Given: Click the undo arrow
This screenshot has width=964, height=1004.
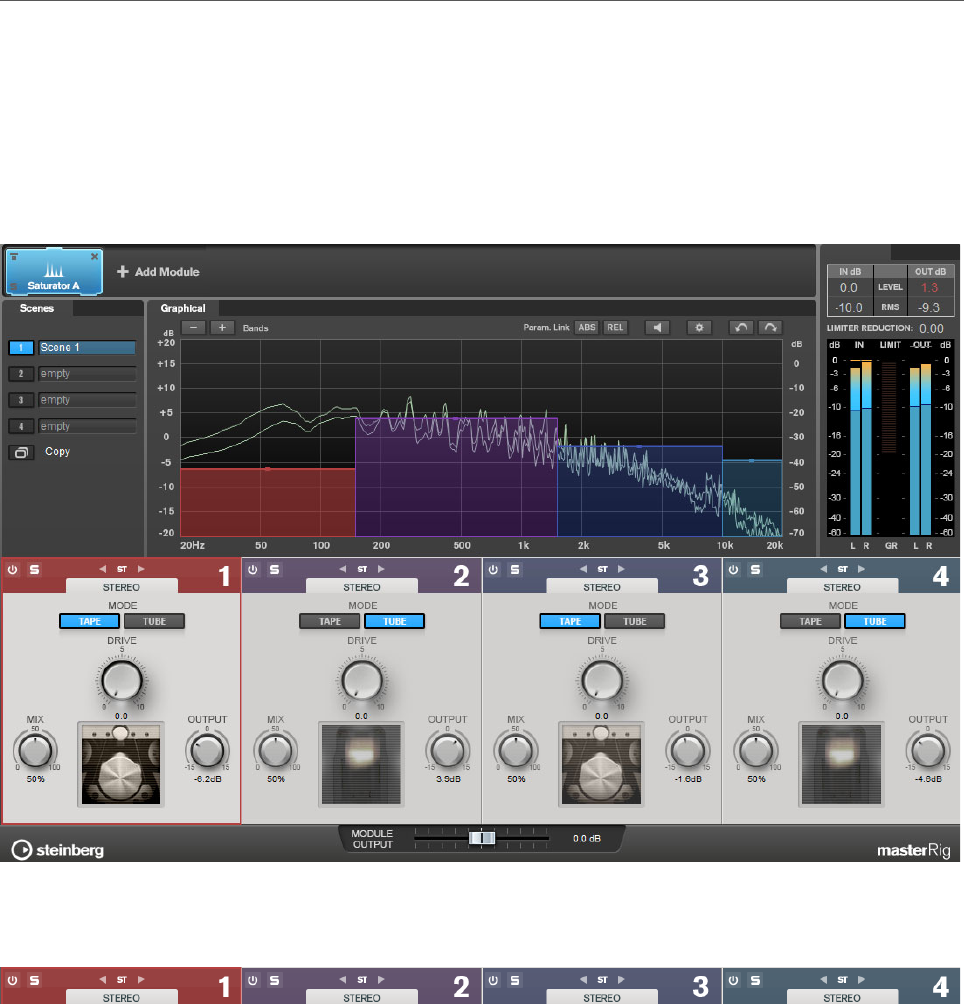Looking at the screenshot, I should pyautogui.click(x=741, y=328).
